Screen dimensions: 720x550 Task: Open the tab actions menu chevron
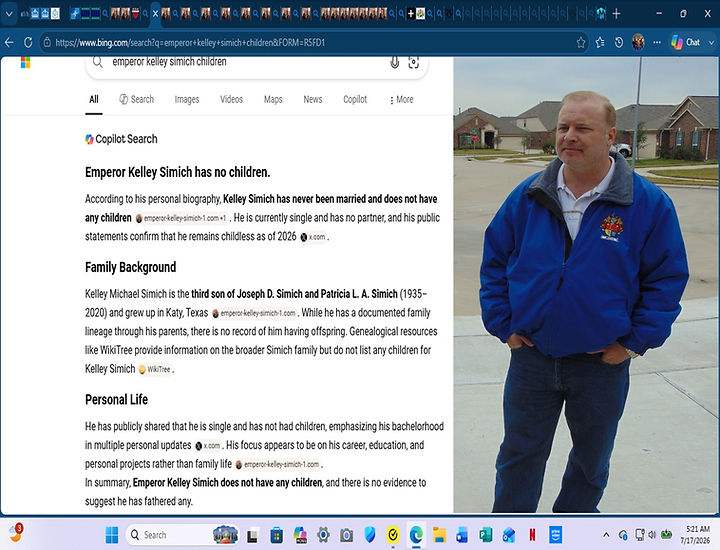tap(9, 14)
